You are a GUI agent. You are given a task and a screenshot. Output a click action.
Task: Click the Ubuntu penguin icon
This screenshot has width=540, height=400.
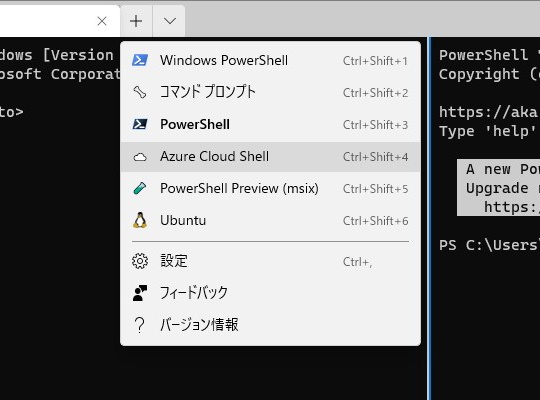coord(140,220)
